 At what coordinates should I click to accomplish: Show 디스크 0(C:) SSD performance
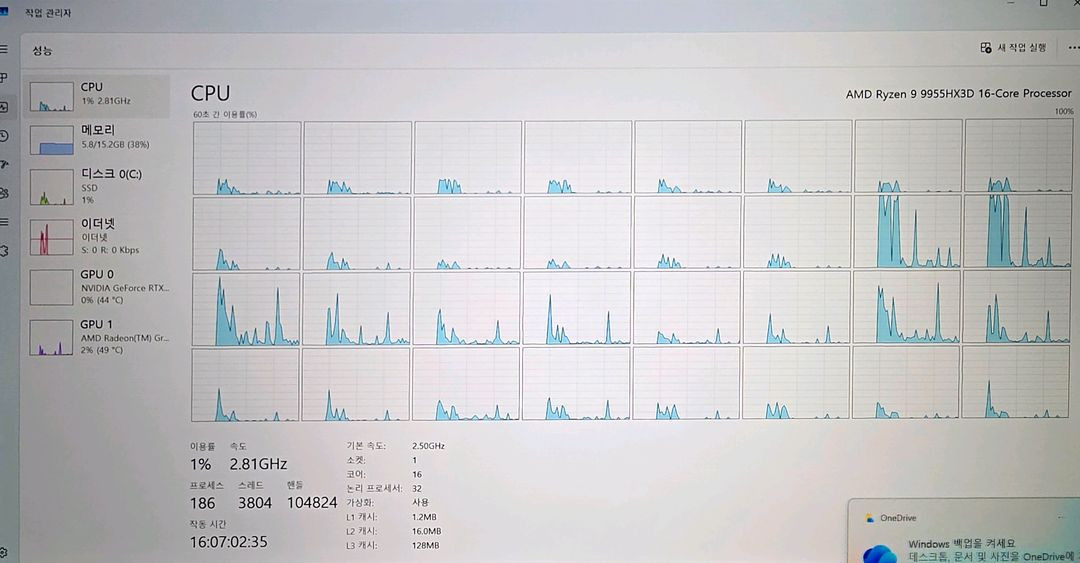coord(98,186)
